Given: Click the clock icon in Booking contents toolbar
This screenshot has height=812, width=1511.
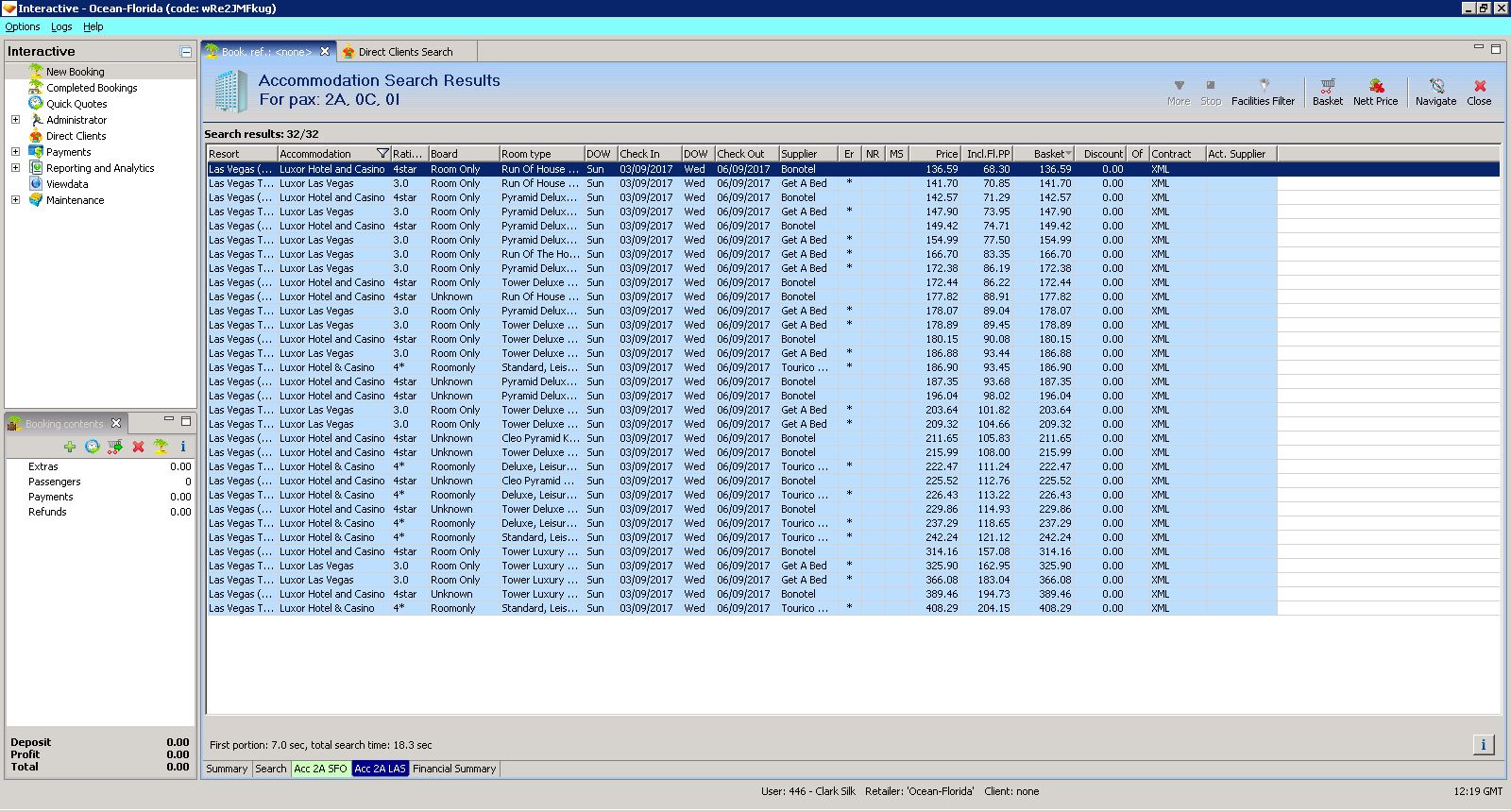Looking at the screenshot, I should pos(92,447).
